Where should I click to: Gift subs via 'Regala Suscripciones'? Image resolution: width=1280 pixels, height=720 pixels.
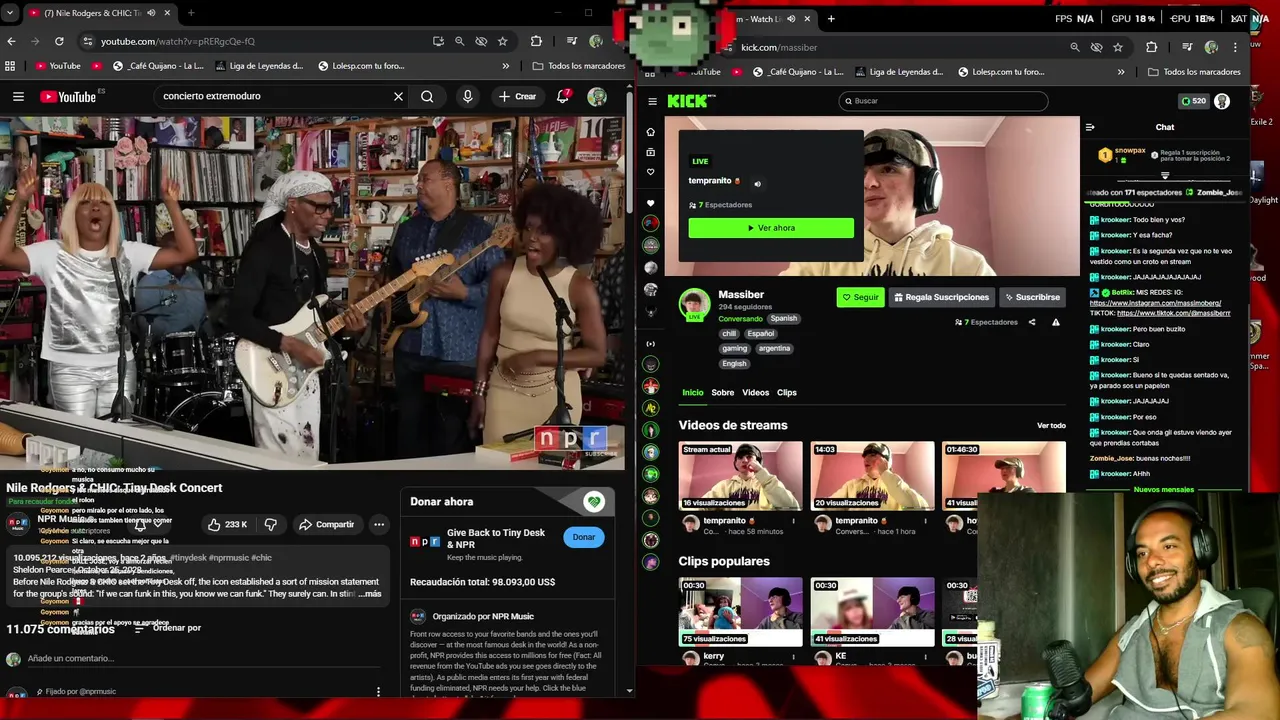click(941, 297)
